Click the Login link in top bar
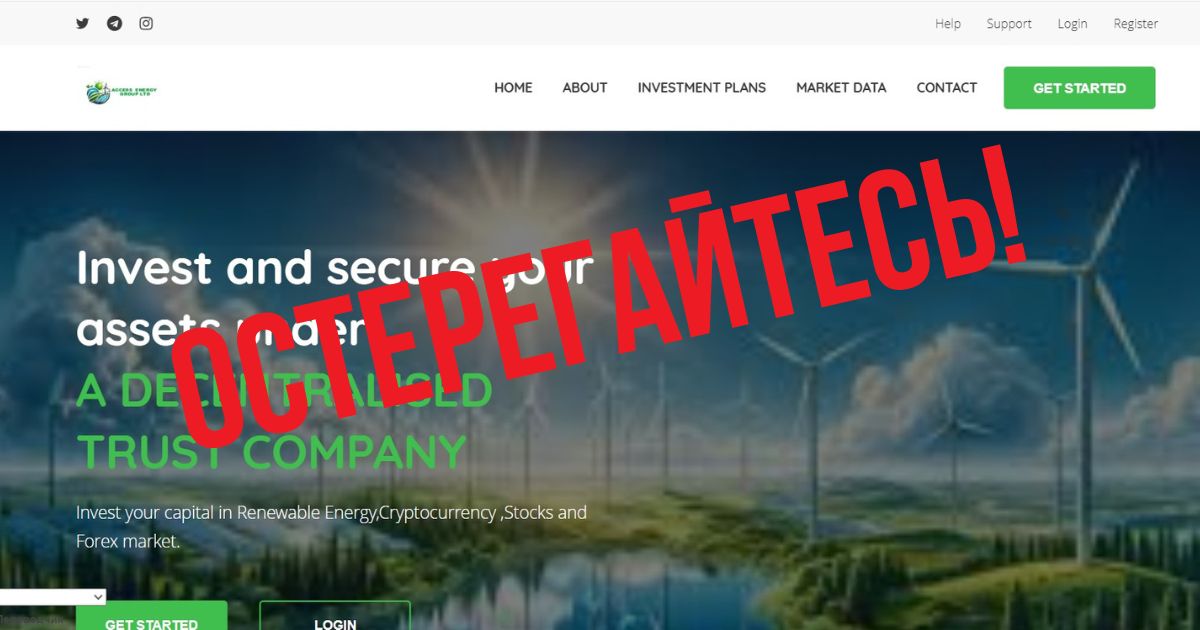This screenshot has height=630, width=1200. pos(1072,23)
